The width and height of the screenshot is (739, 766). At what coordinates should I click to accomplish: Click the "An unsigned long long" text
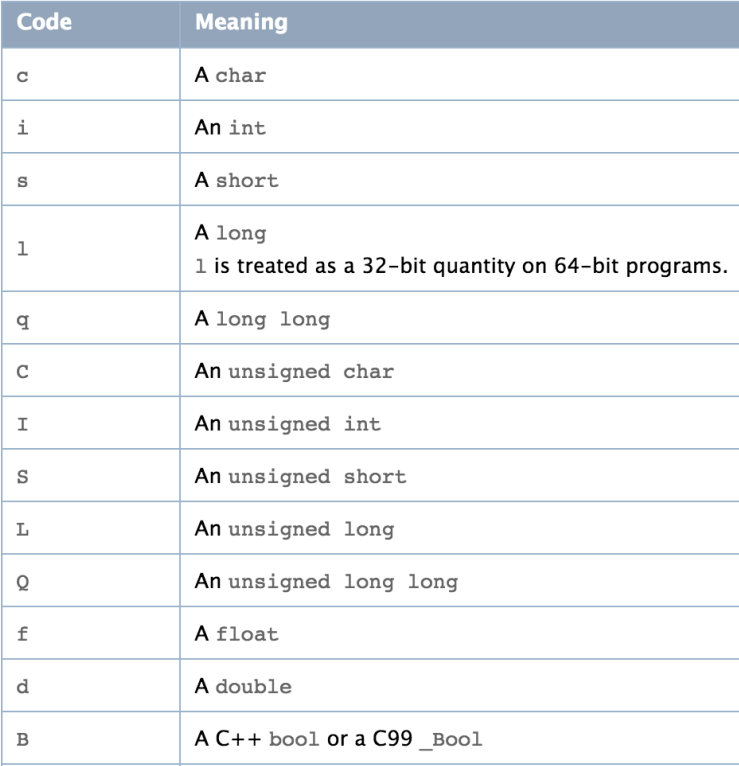coord(326,581)
